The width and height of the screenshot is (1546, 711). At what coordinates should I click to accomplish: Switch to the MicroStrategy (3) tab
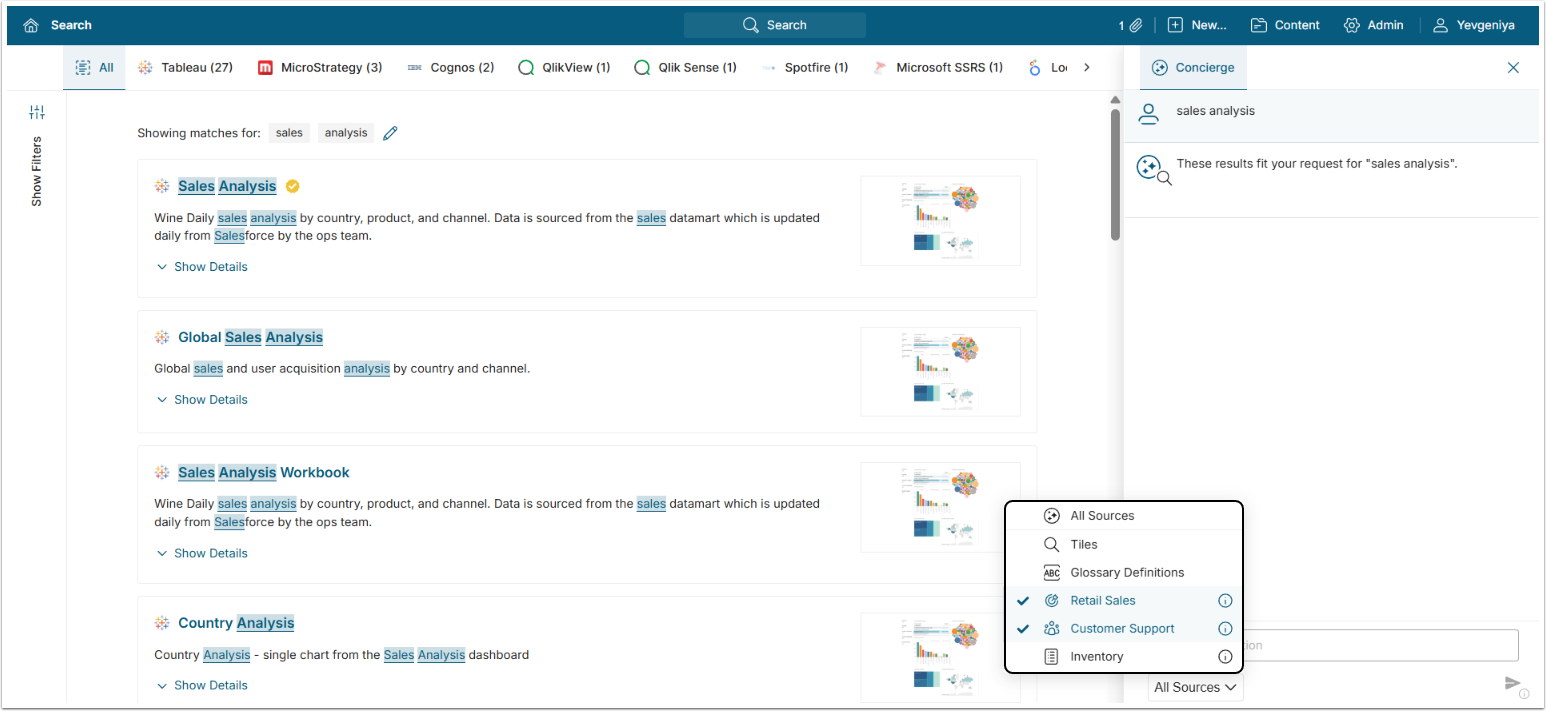point(320,68)
